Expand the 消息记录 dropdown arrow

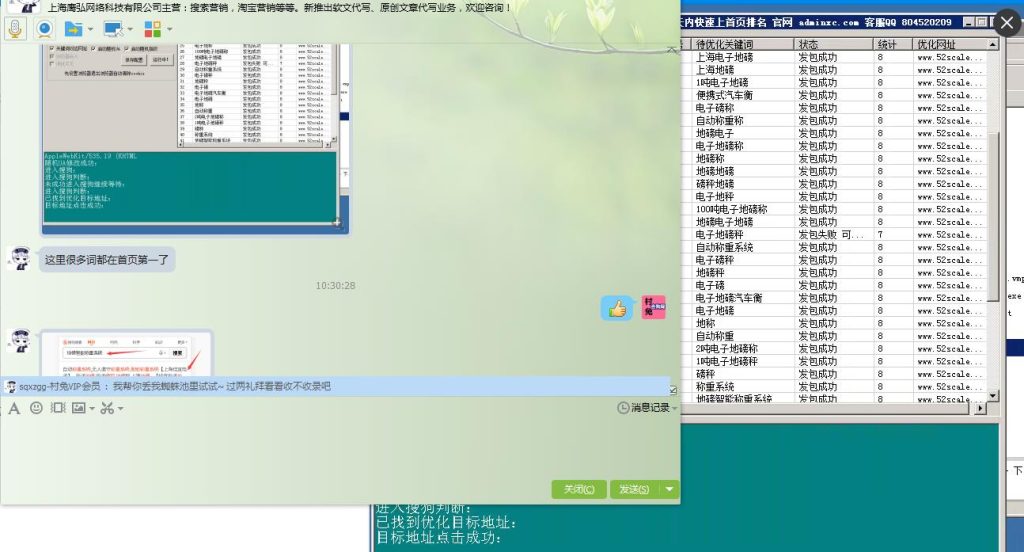click(x=675, y=408)
